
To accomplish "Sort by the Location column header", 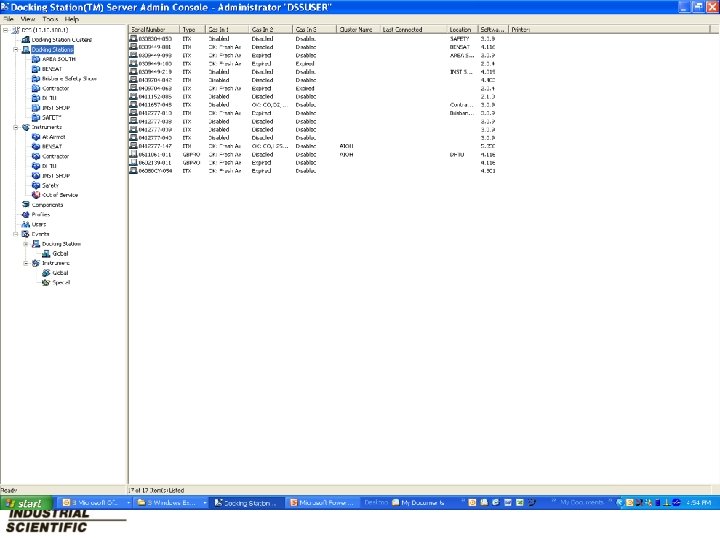I will (462, 29).
